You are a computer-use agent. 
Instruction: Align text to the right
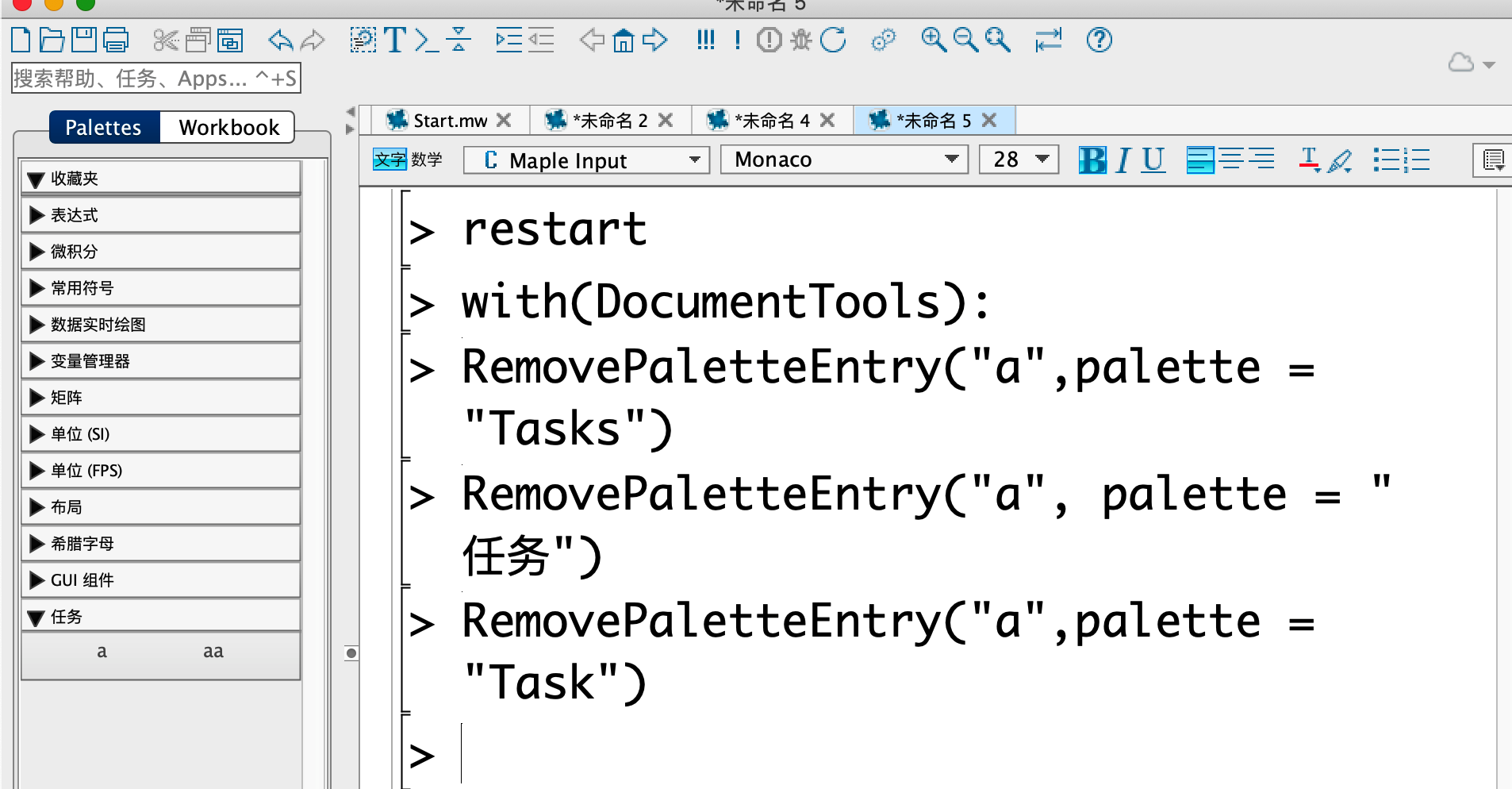point(1261,160)
